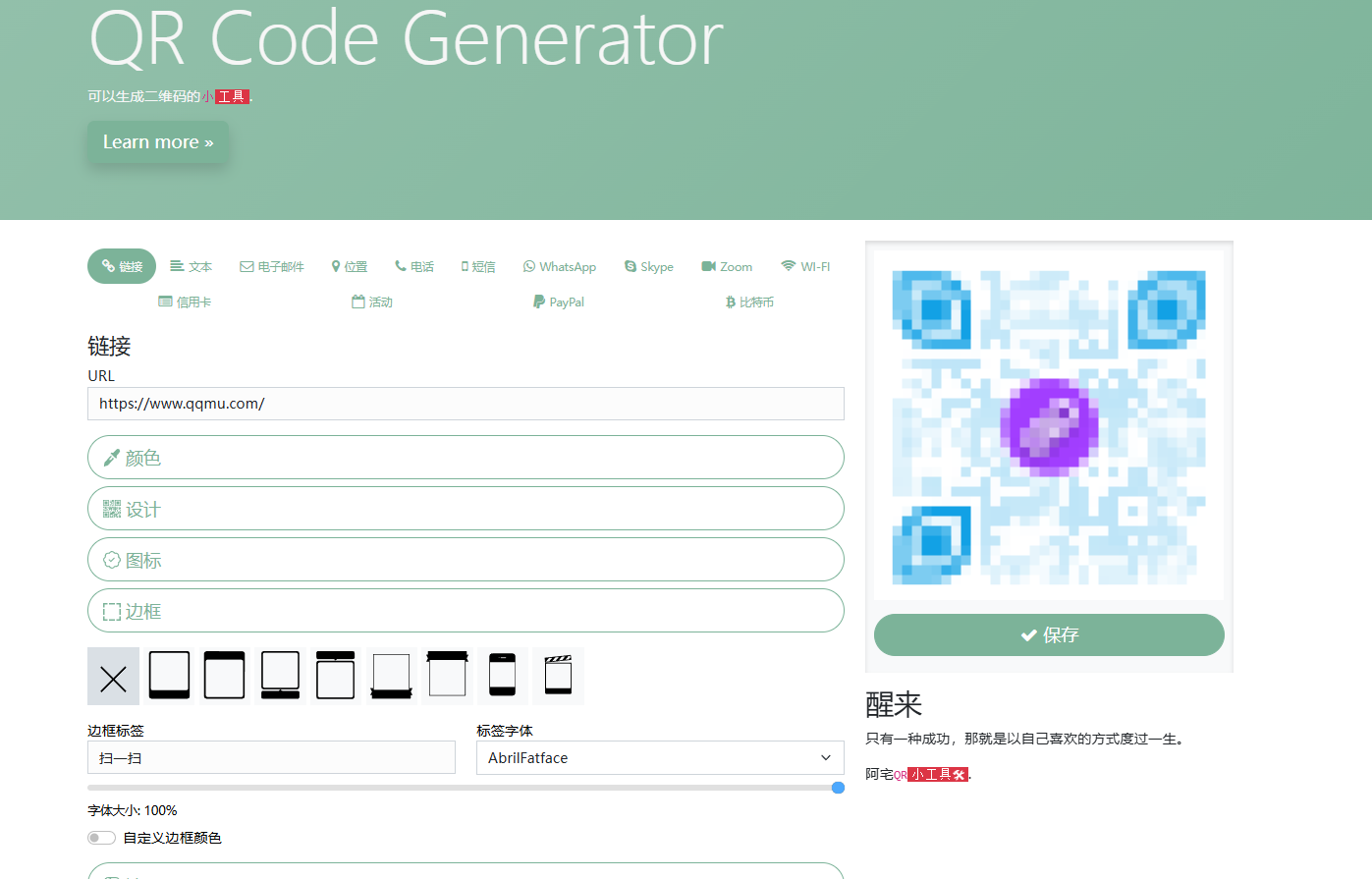
Task: Click the Learn more button
Action: coord(158,142)
